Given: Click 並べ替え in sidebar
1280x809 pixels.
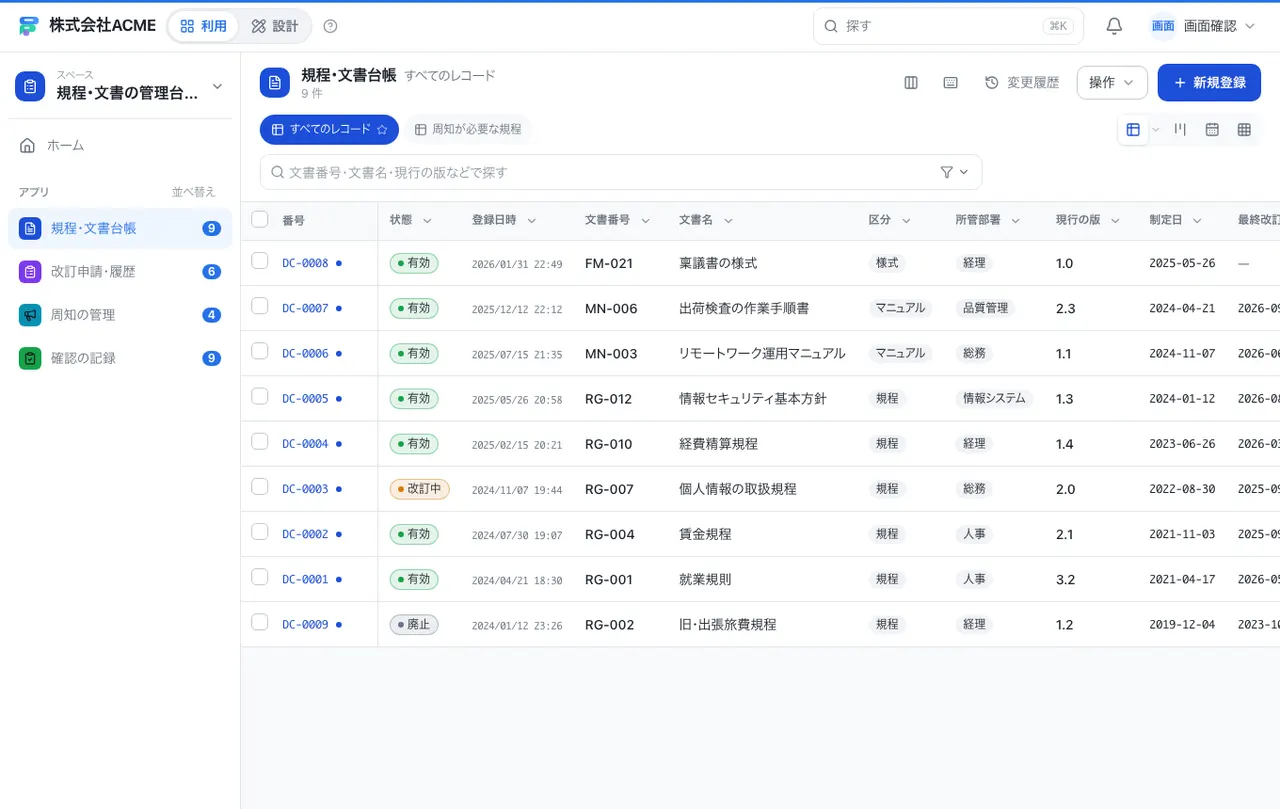Looking at the screenshot, I should click(x=193, y=192).
